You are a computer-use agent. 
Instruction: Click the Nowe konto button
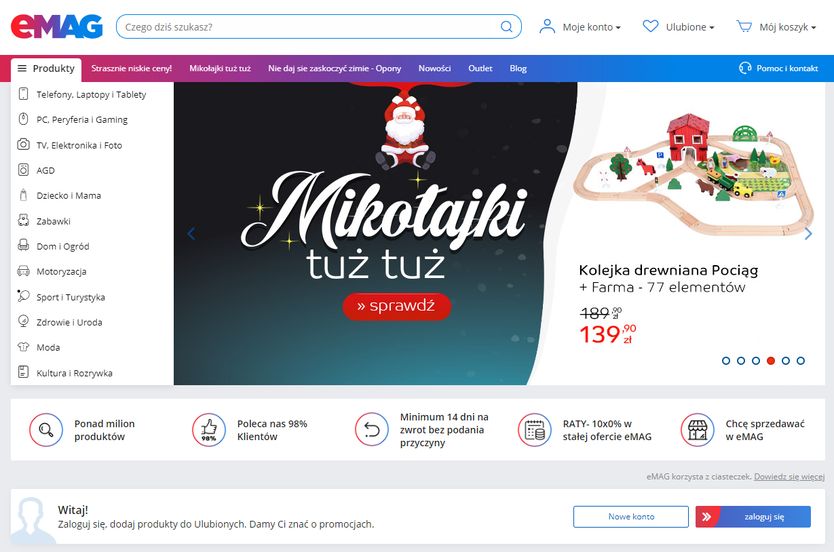pyautogui.click(x=631, y=516)
